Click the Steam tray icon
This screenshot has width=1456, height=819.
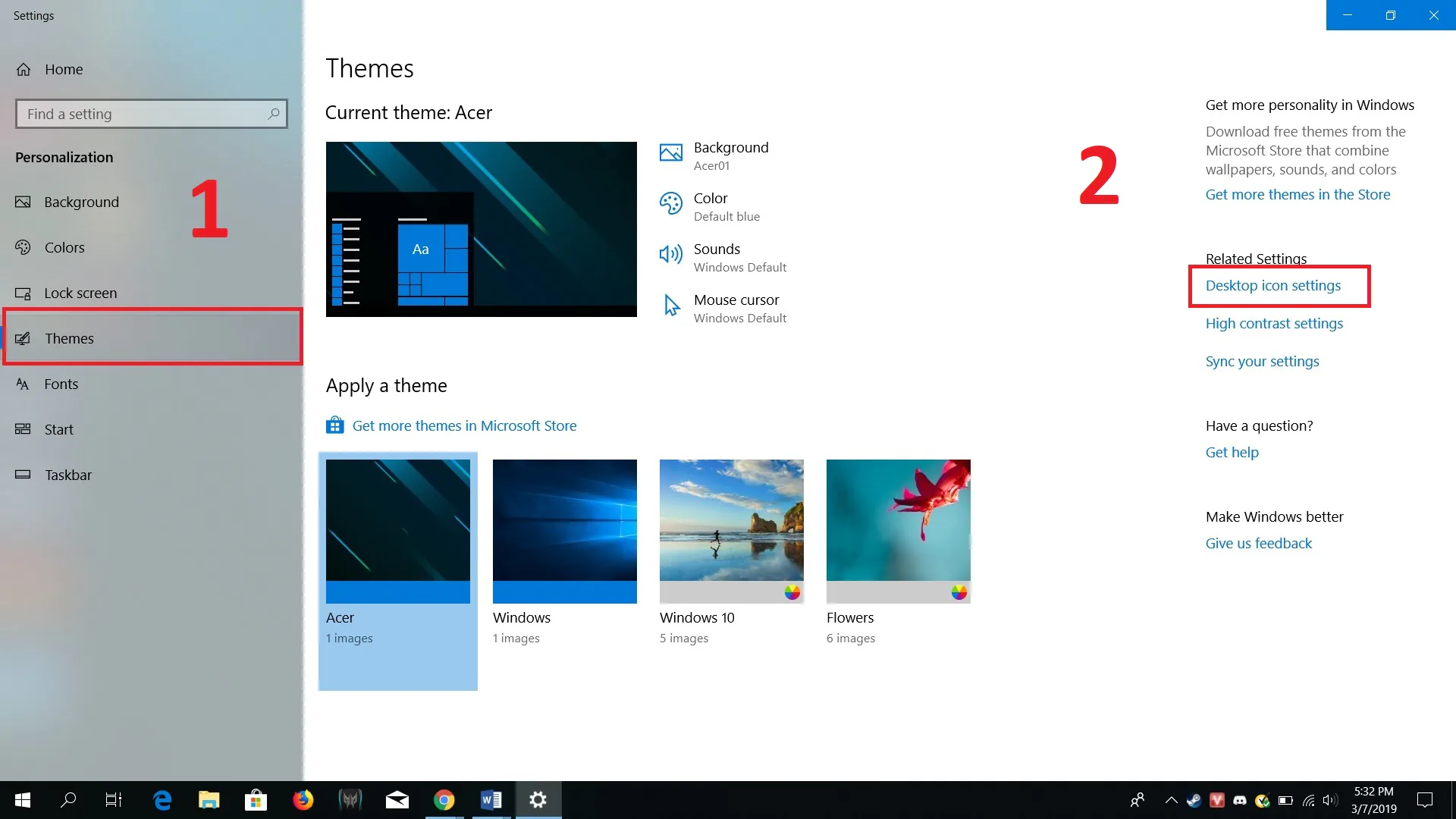(x=1194, y=800)
